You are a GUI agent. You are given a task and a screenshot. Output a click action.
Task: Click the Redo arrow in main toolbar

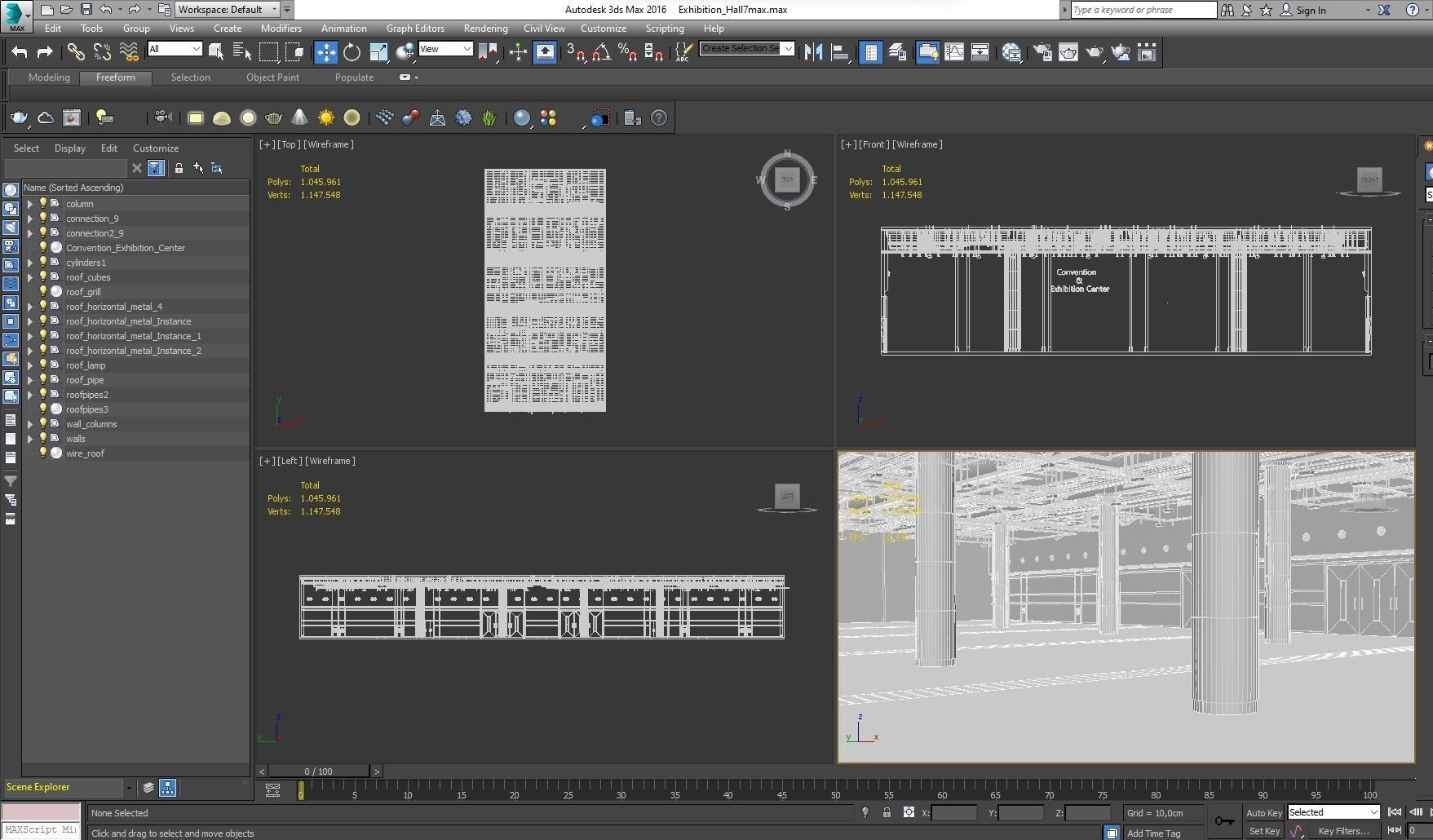[x=46, y=52]
